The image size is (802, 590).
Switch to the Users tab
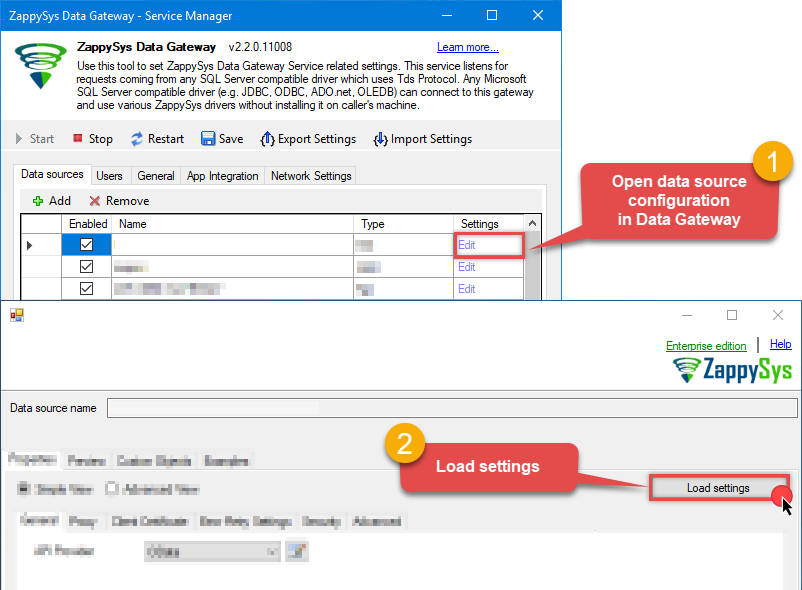click(x=110, y=175)
